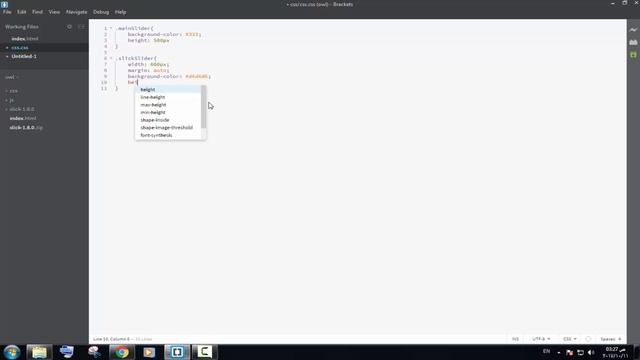Place the cursor at end of line 3
The height and width of the screenshot is (360, 640).
[x=169, y=40]
